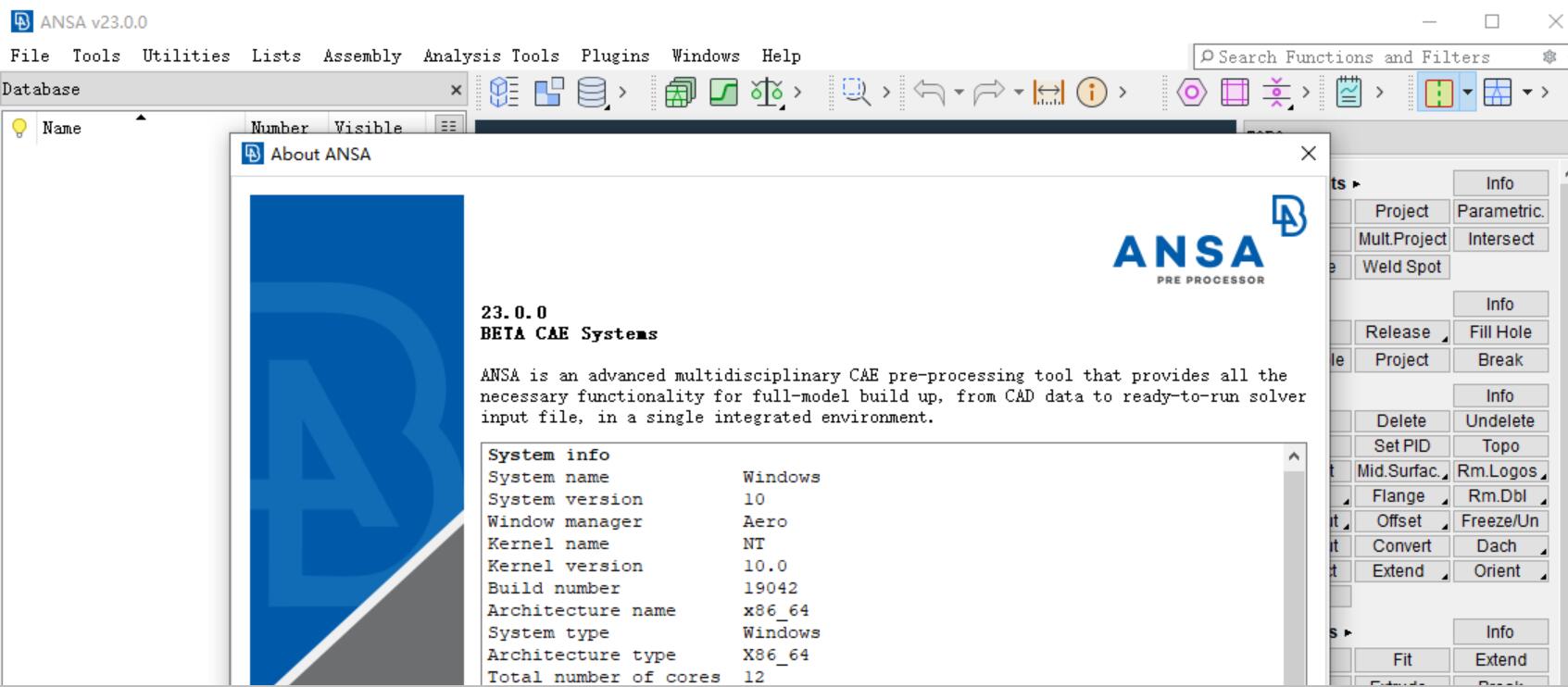The height and width of the screenshot is (687, 1568).
Task: Click the green stacked mesh boxes icon
Action: point(680,92)
